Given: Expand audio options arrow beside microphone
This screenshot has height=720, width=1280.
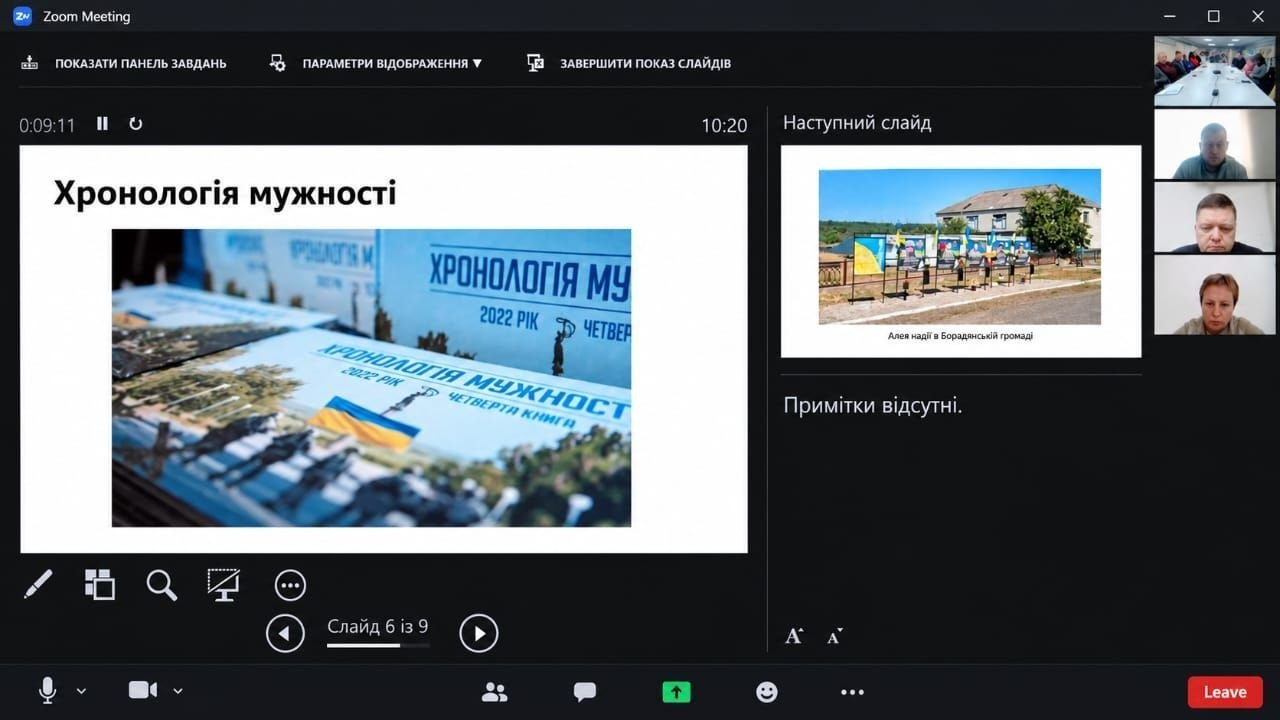Looking at the screenshot, I should point(82,691).
